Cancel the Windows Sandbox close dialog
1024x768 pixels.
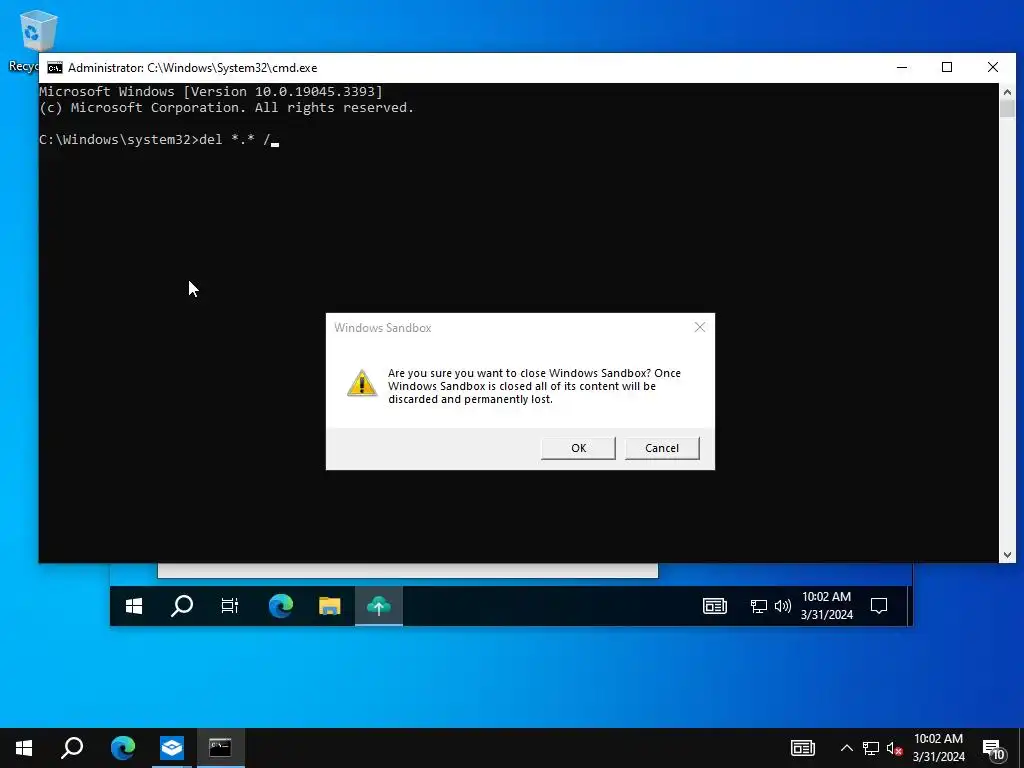pyautogui.click(x=662, y=448)
